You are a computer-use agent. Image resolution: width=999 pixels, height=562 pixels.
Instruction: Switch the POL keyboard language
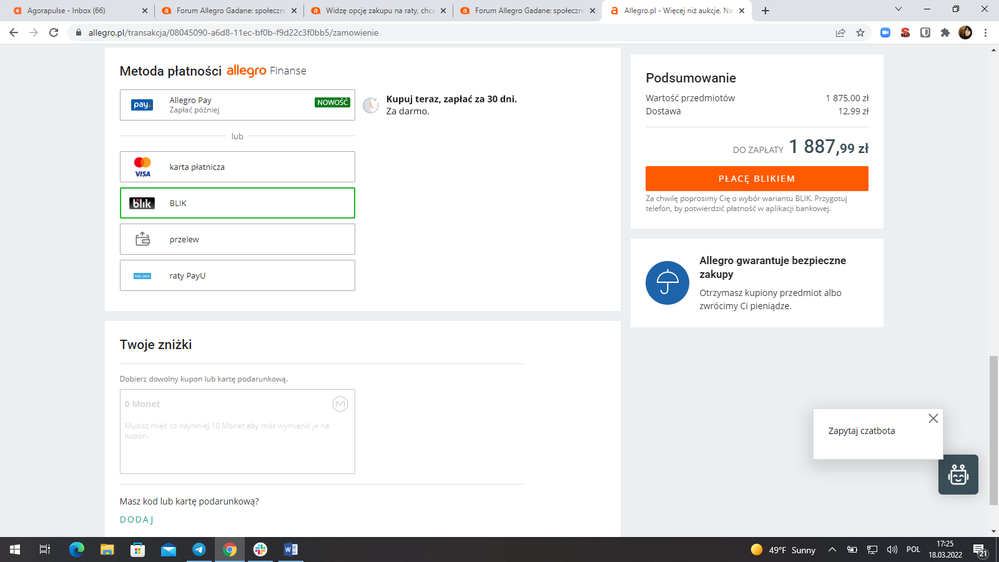(913, 550)
